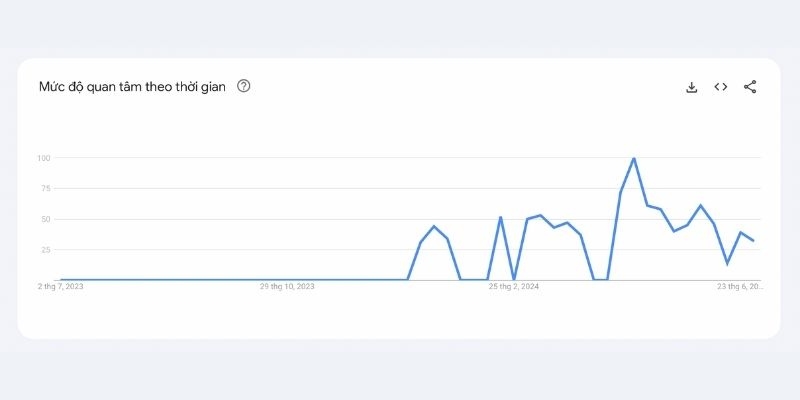Open the embed code icon
This screenshot has height=400, width=800.
pyautogui.click(x=720, y=87)
